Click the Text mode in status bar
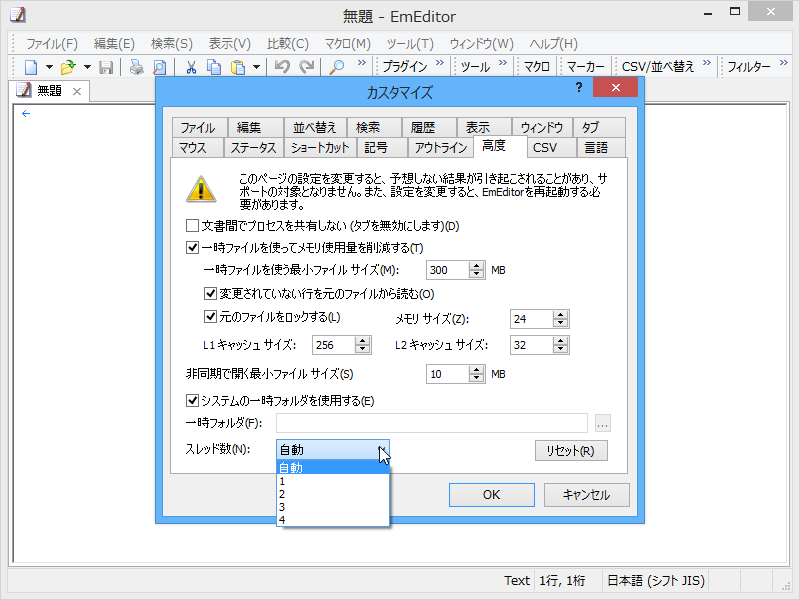This screenshot has width=800, height=600. (517, 581)
